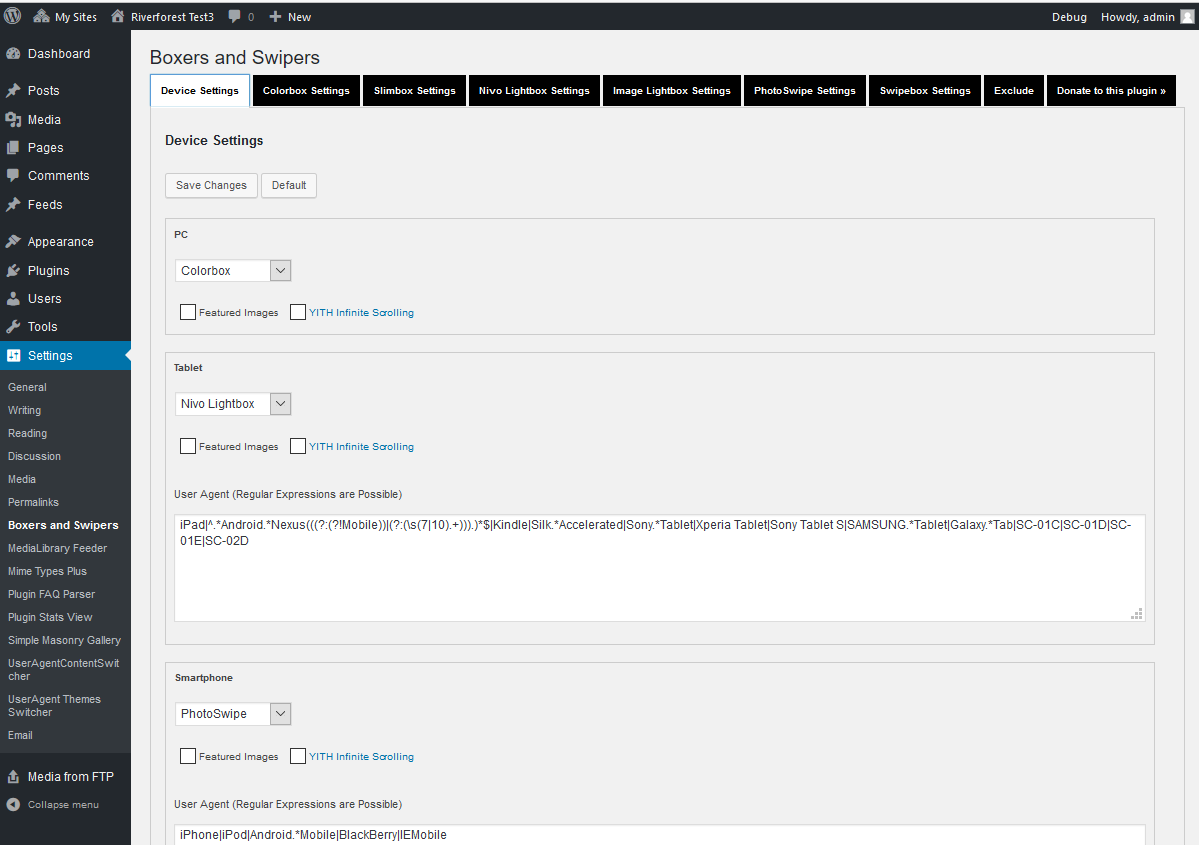Open the Smartphone dropdown showing PhotoSwipe
Screen dimensions: 1199x845
233,713
